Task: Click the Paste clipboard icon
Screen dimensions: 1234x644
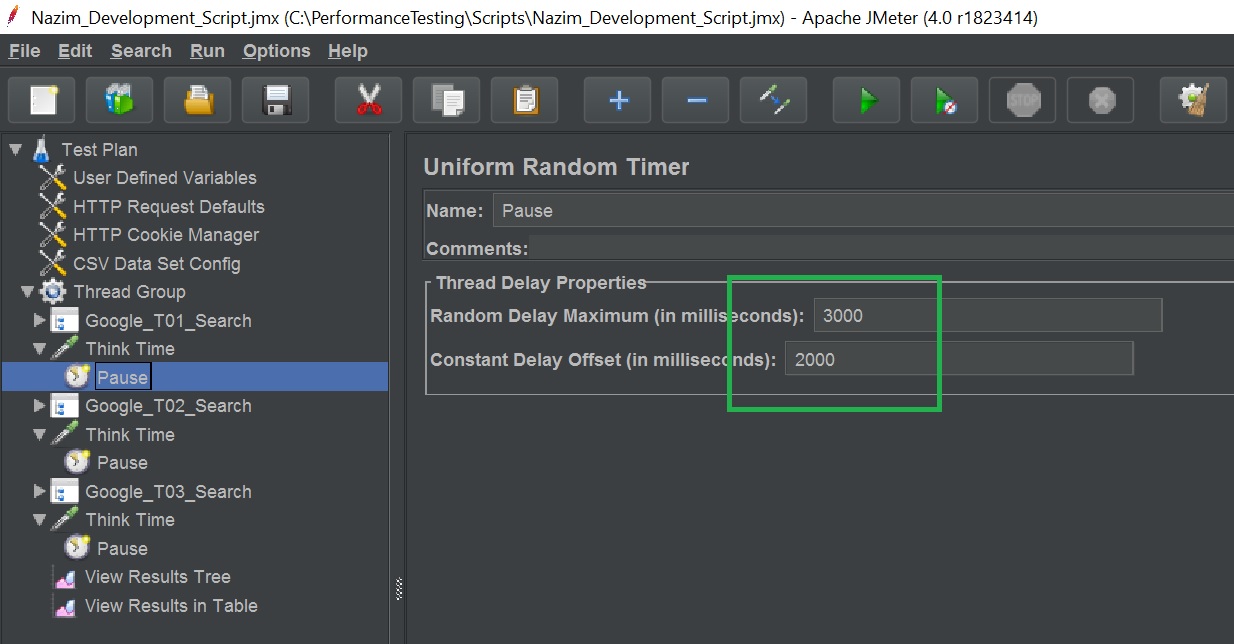Action: point(525,100)
